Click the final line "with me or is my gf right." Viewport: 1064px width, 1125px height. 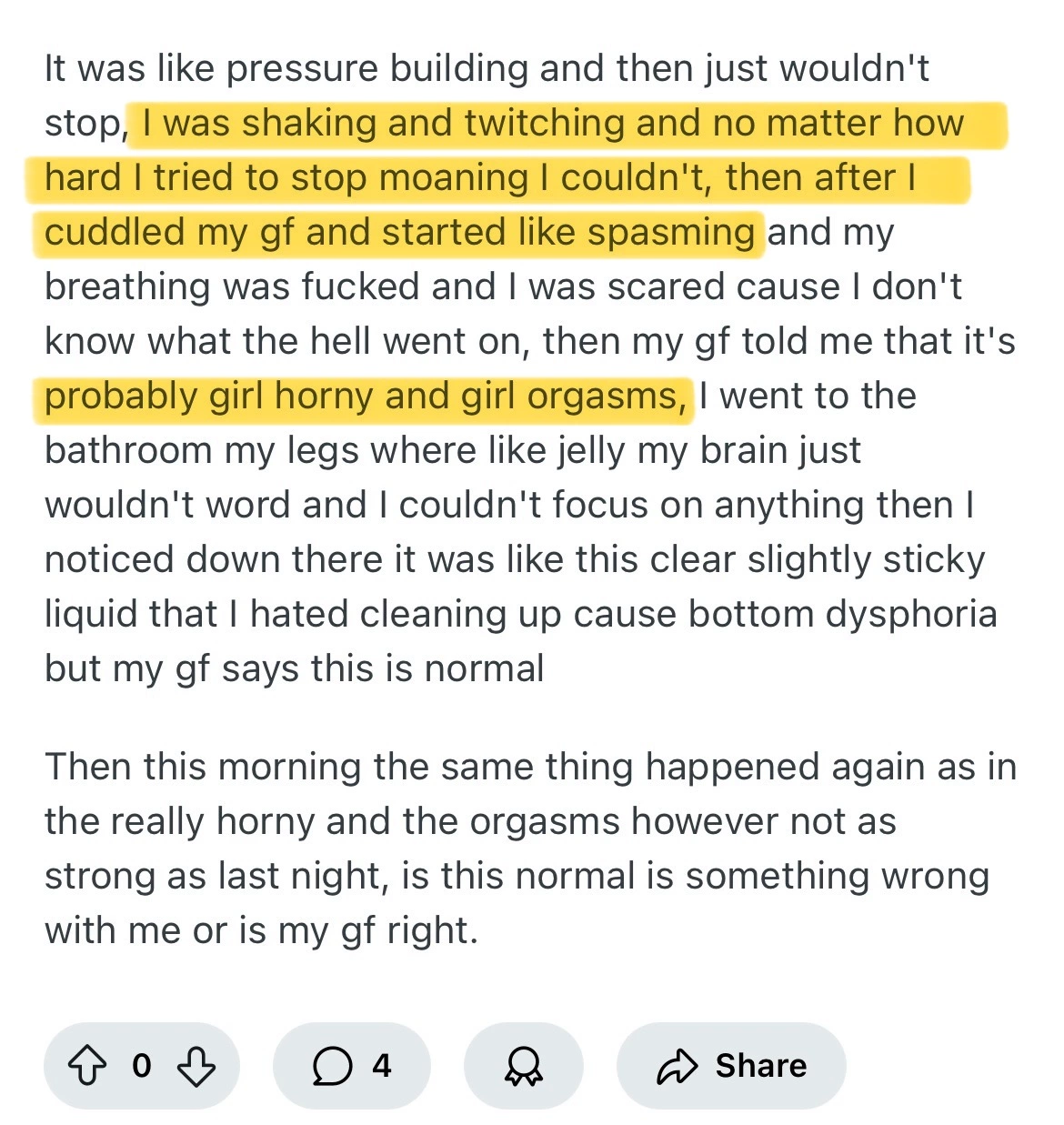click(261, 930)
